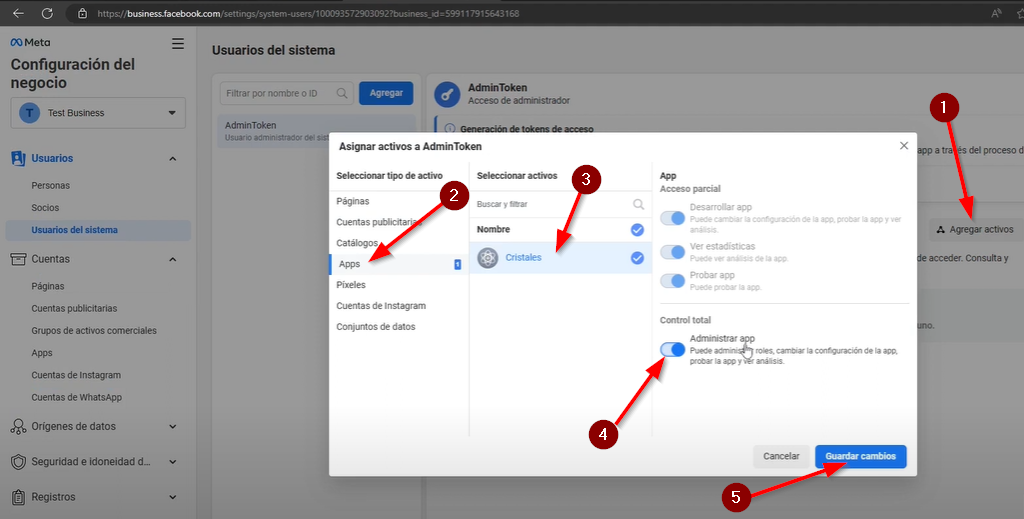Viewport: 1024px width, 519px height.
Task: Collapse sidebar with the hamburger menu icon
Action: (178, 44)
